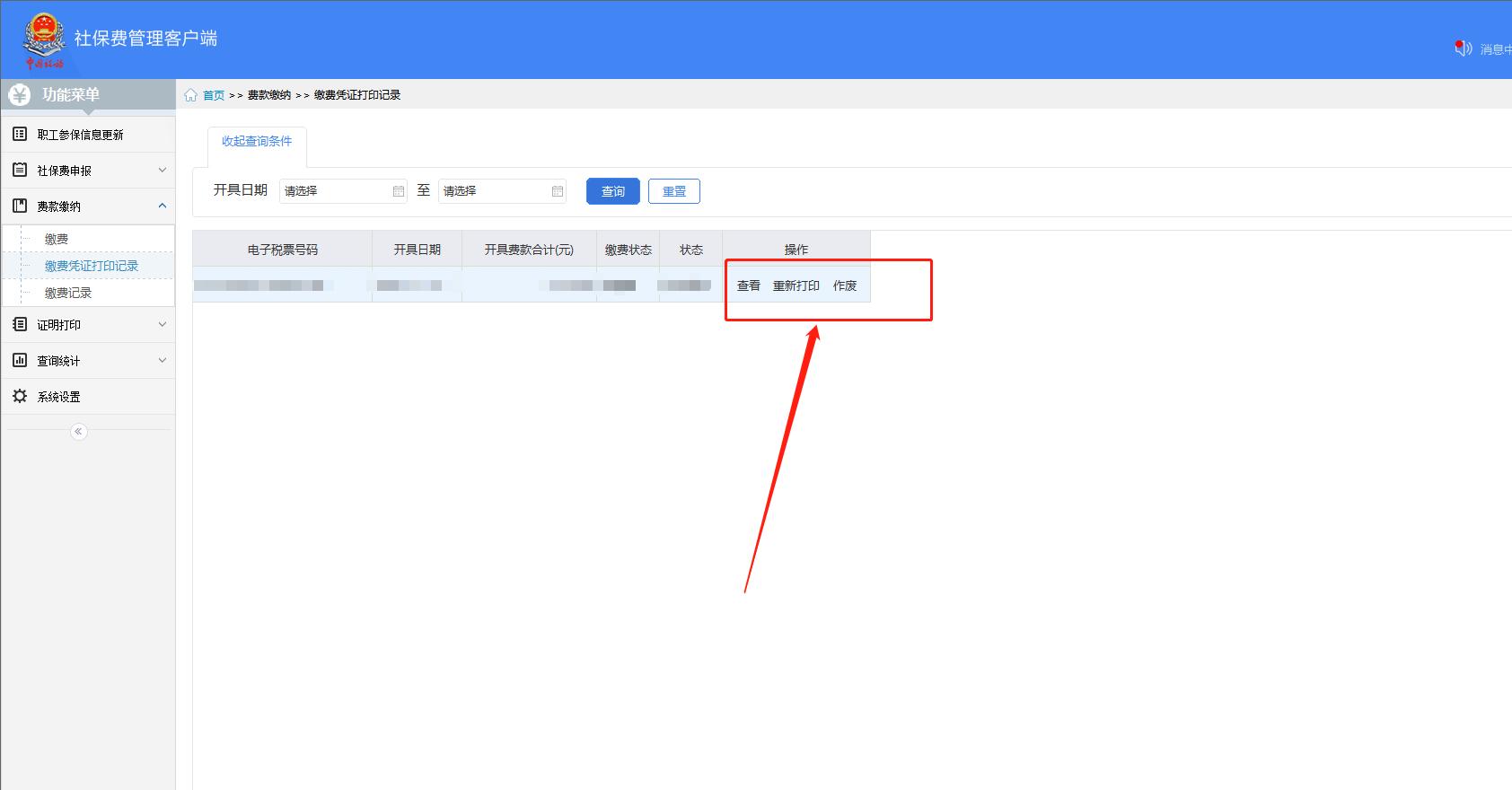The height and width of the screenshot is (790, 1512).
Task: Click the 电子税票号码 column header
Action: click(283, 250)
